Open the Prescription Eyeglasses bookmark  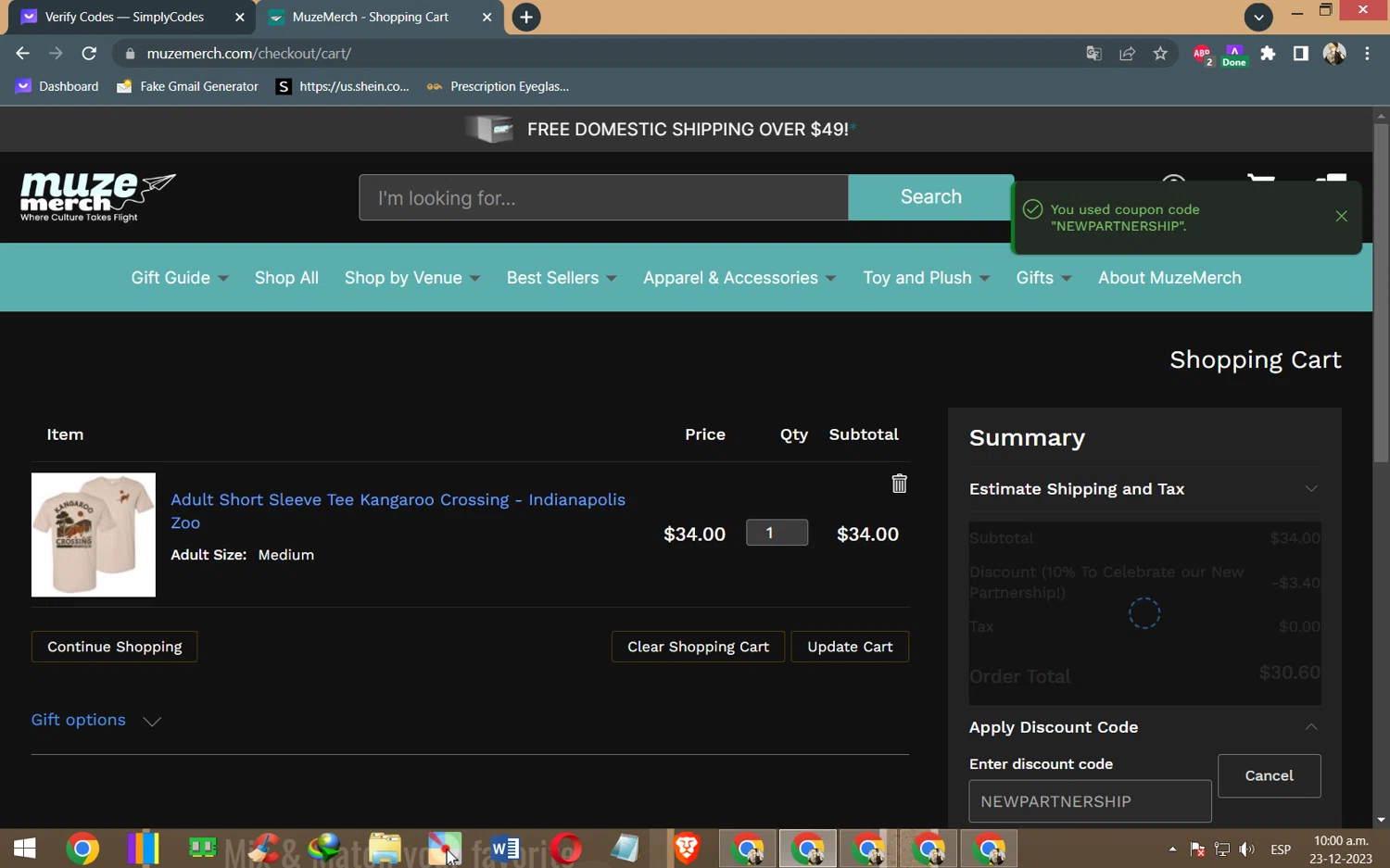pos(499,86)
